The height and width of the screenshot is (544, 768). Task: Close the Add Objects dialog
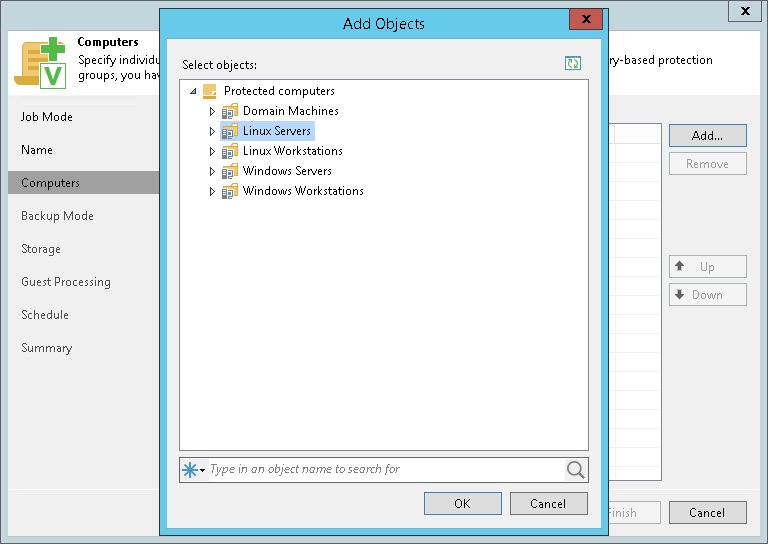[586, 20]
